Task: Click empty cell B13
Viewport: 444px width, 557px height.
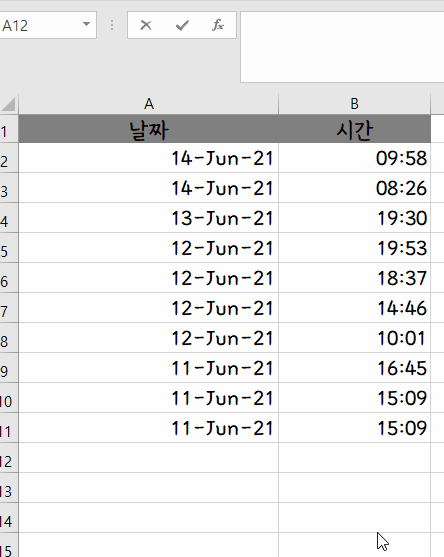Action: tap(354, 487)
